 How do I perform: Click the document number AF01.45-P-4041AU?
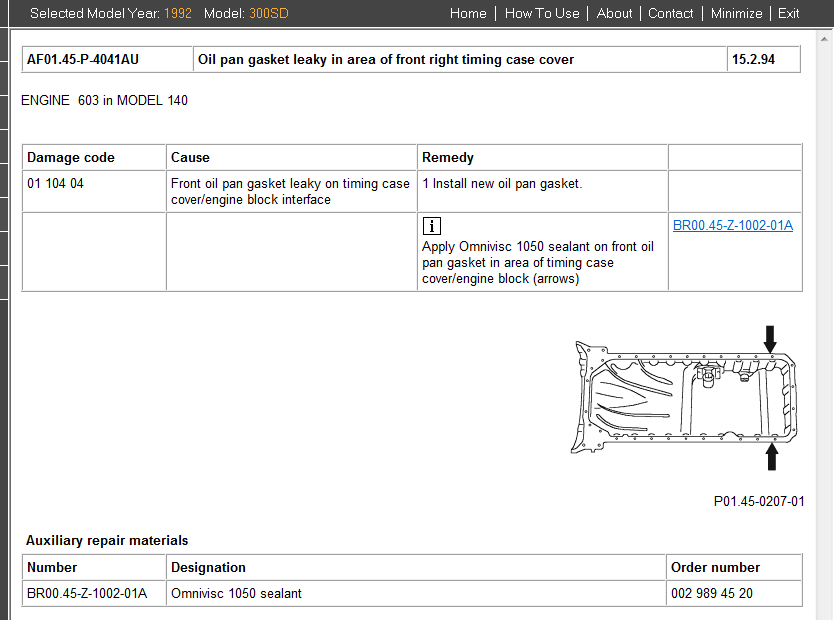(x=83, y=59)
